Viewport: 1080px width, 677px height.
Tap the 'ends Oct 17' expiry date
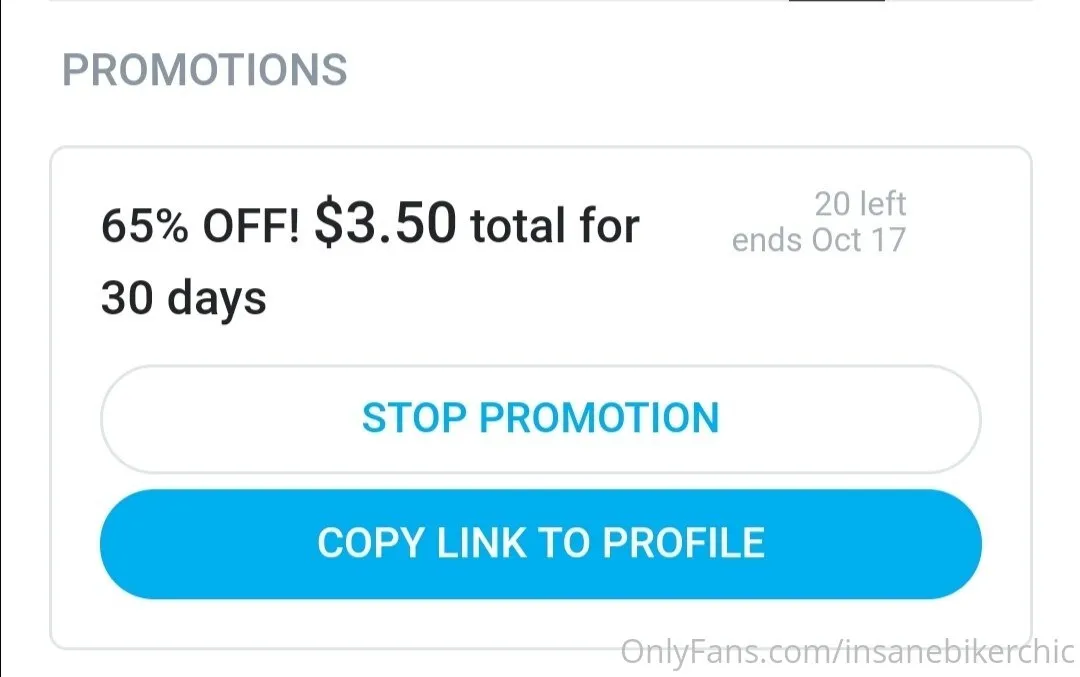tap(818, 240)
